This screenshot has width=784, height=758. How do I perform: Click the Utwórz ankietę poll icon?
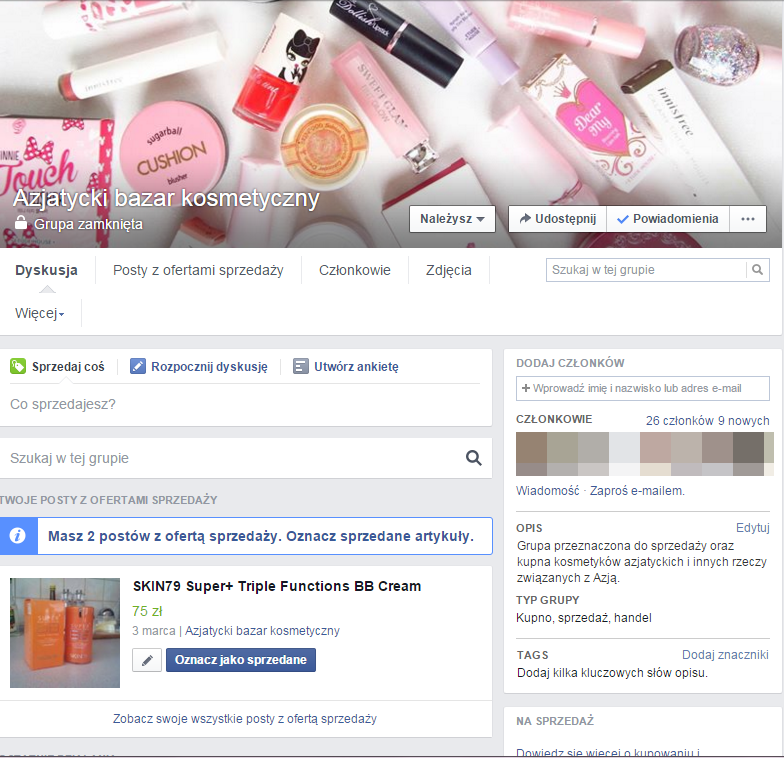(x=300, y=366)
